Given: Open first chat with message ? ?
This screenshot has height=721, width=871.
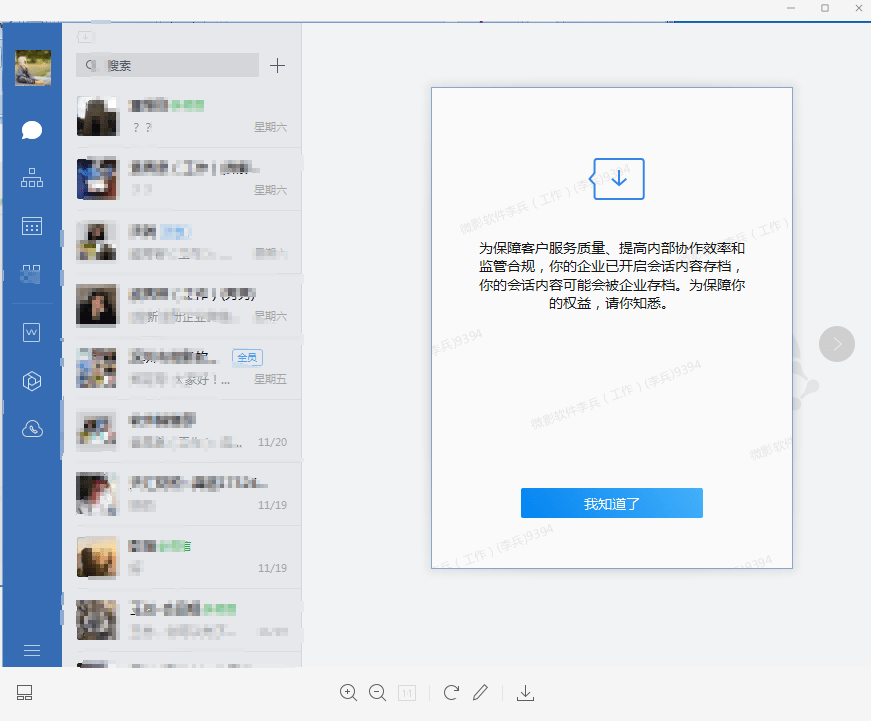Looking at the screenshot, I should [x=182, y=117].
